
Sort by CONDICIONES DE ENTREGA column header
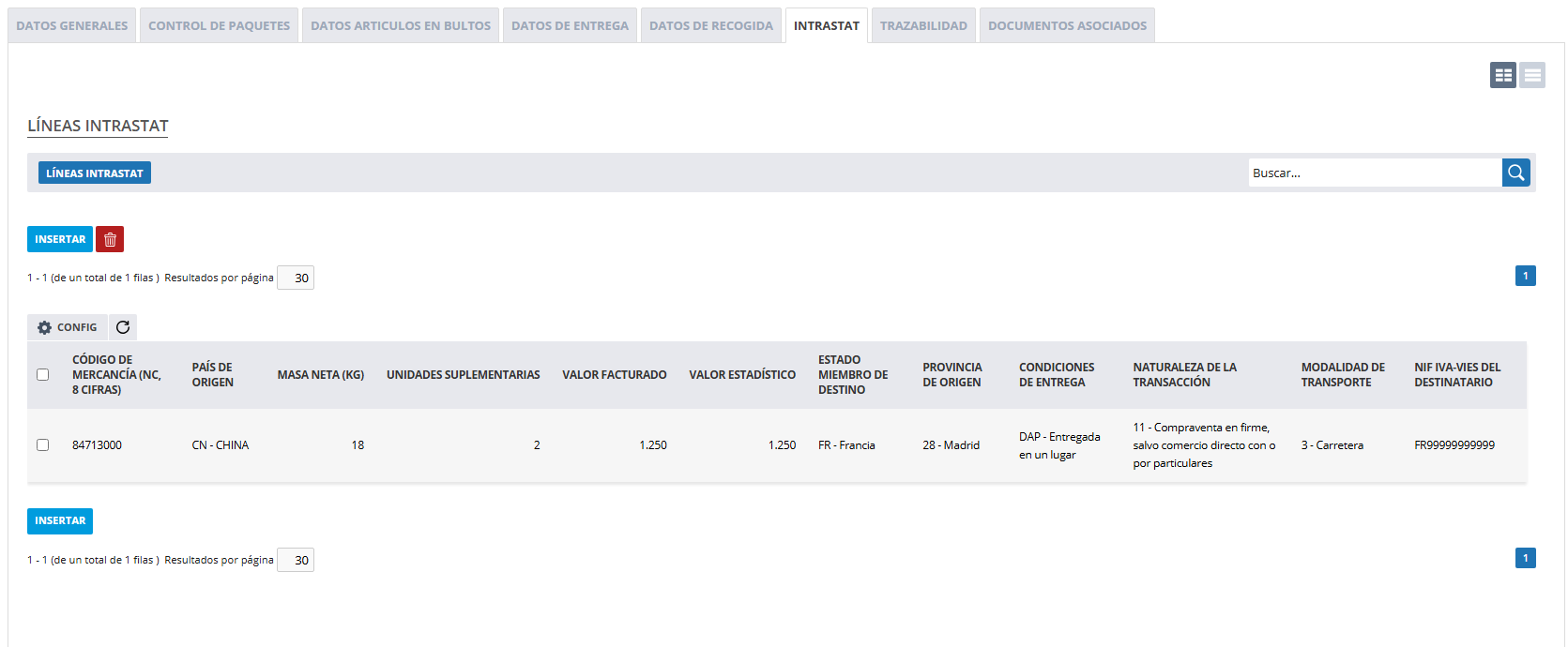click(1057, 375)
